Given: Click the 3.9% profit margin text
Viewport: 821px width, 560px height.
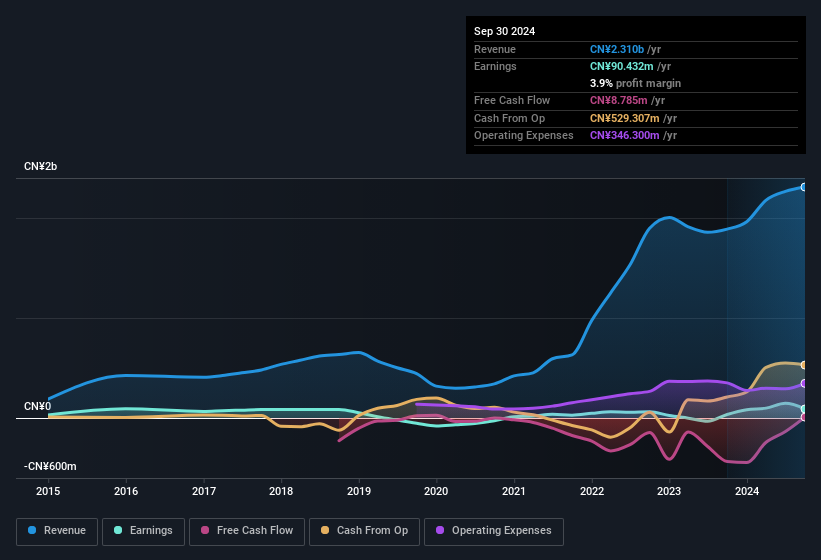Looking at the screenshot, I should pyautogui.click(x=635, y=83).
